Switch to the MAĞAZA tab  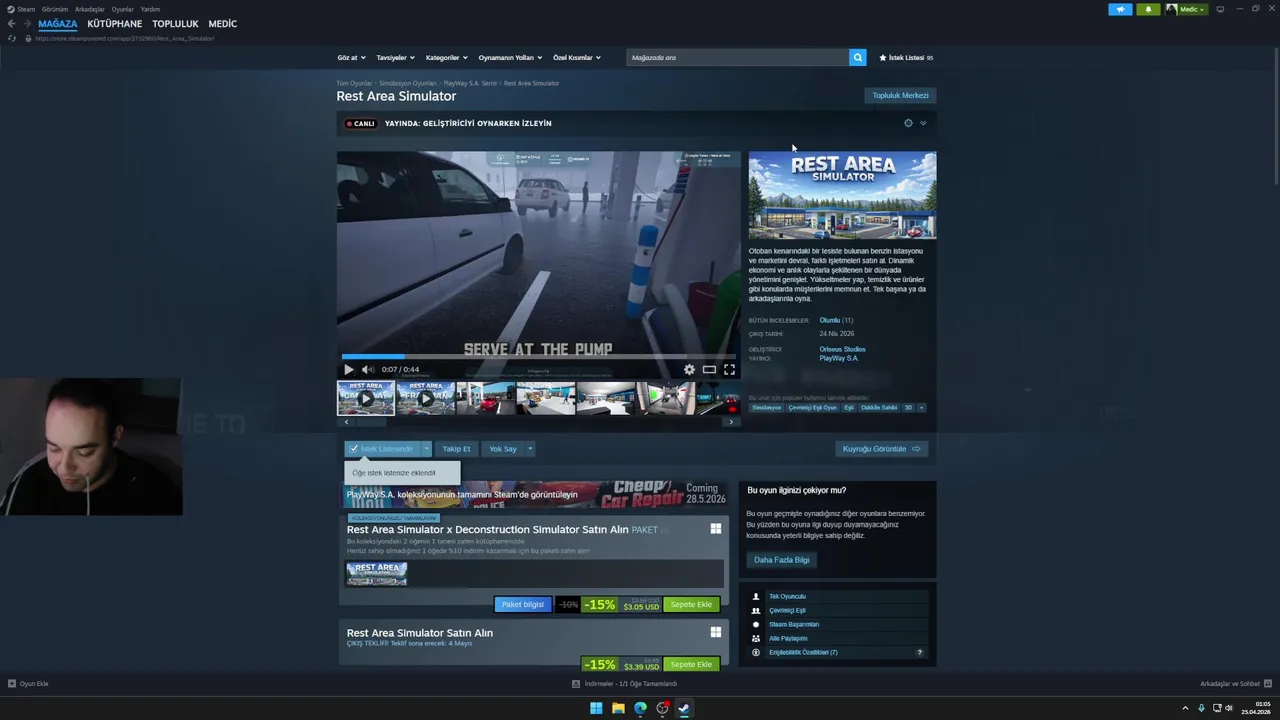click(x=58, y=24)
